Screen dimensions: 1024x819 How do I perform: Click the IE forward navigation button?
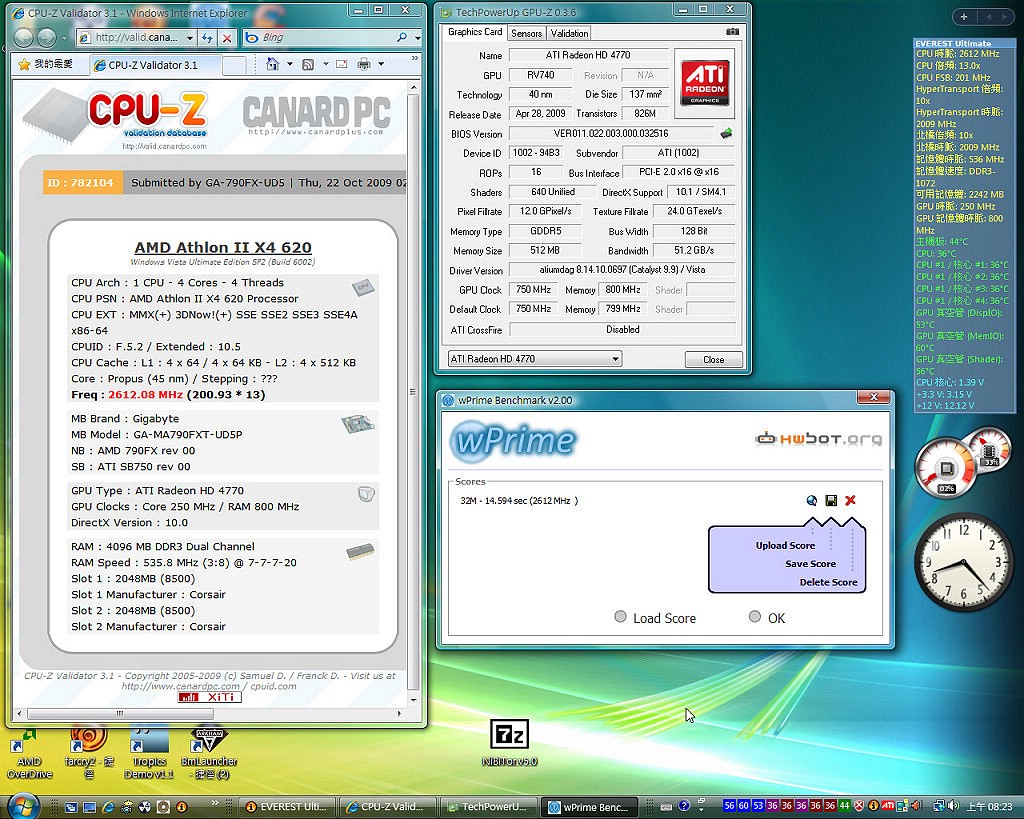coord(46,38)
